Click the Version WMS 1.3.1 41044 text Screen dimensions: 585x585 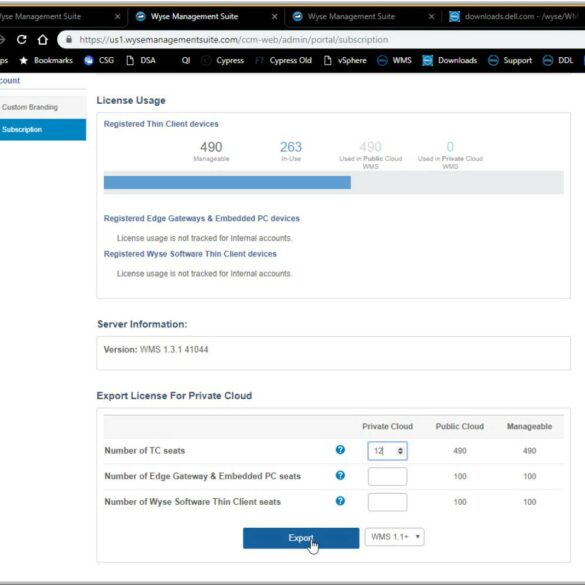[x=156, y=350]
